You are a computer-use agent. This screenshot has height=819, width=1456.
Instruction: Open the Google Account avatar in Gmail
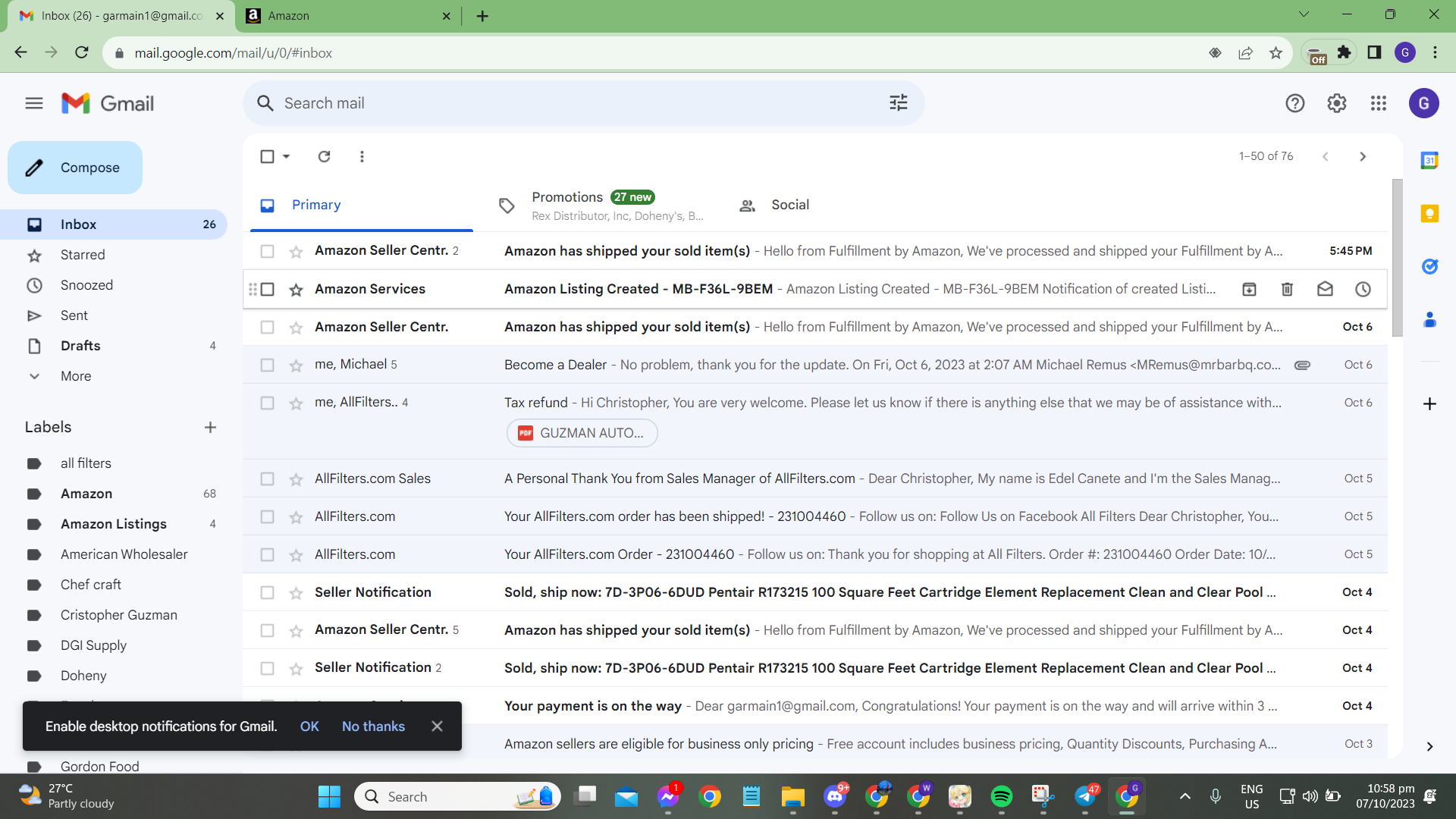click(x=1424, y=103)
